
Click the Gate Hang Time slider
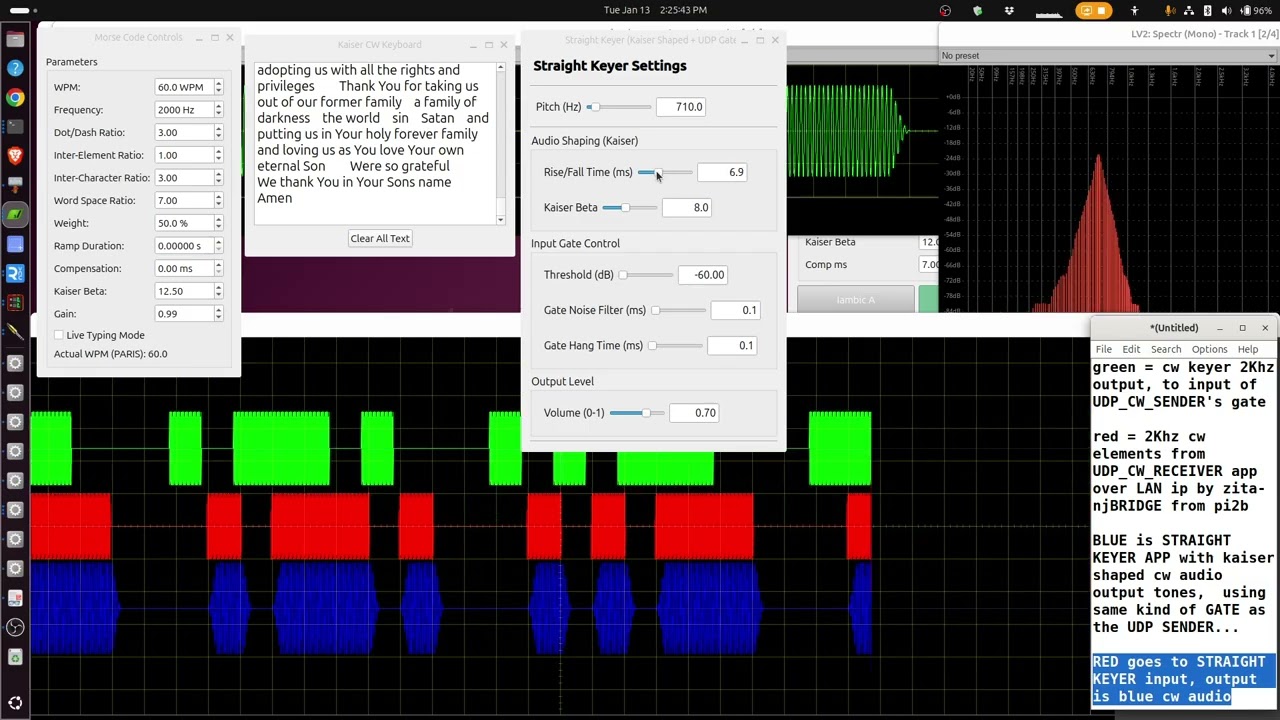point(675,345)
